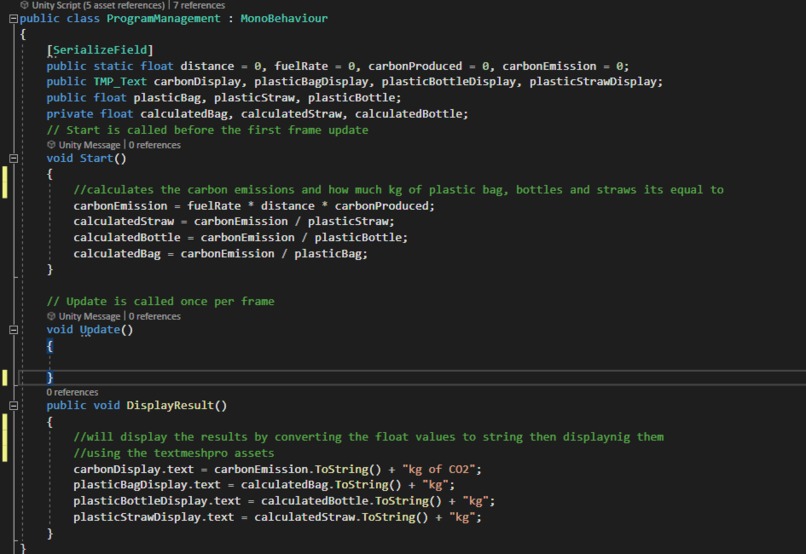Collapse the ProgramManagement class outline

14,19
